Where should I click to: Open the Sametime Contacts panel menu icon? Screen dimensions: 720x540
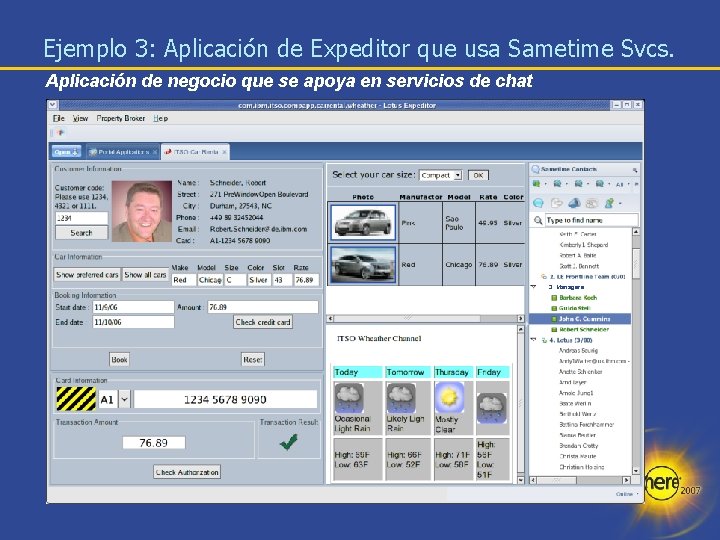point(635,170)
